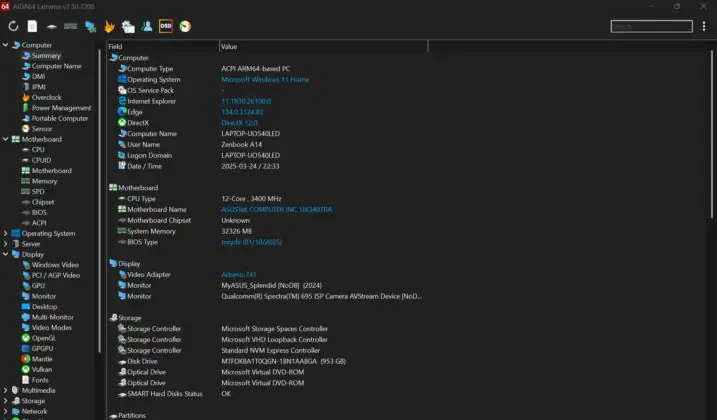
Task: Select the Computer Type row
Action: pyautogui.click(x=268, y=69)
